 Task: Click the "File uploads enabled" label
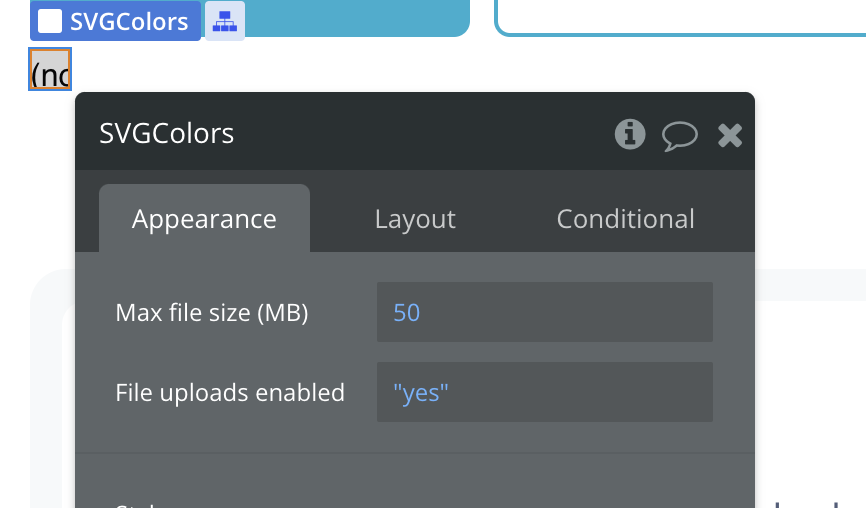click(230, 393)
